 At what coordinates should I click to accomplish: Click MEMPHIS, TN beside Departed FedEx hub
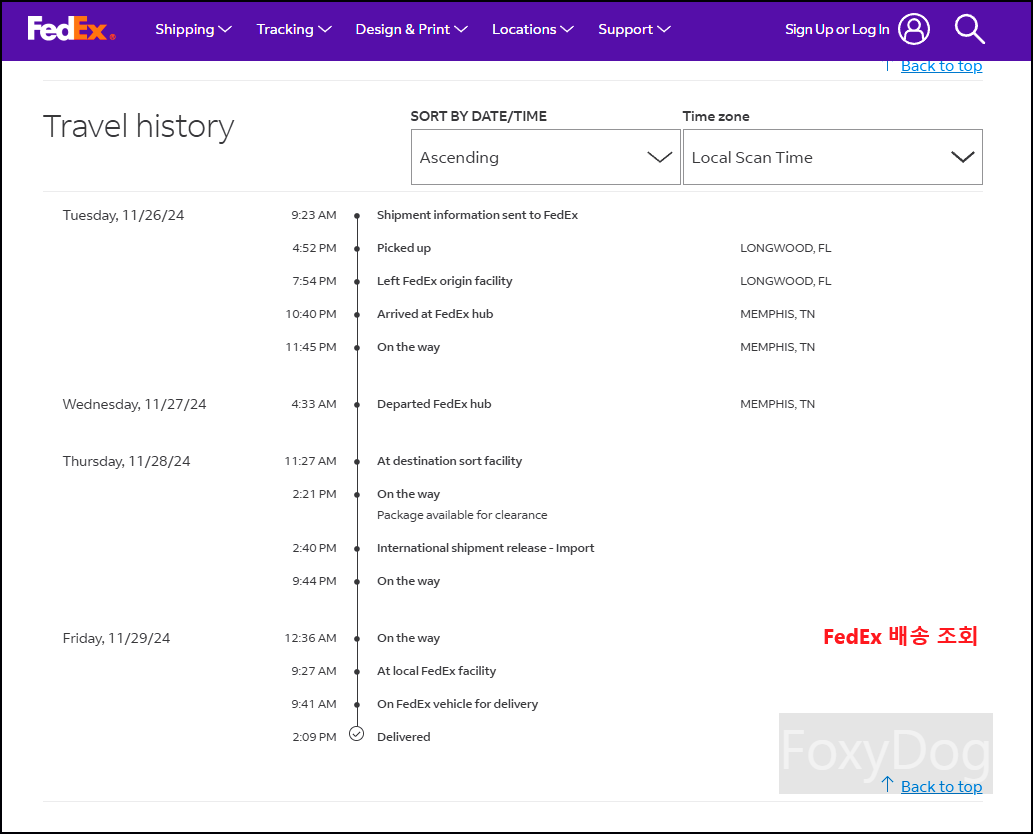pyautogui.click(x=777, y=404)
